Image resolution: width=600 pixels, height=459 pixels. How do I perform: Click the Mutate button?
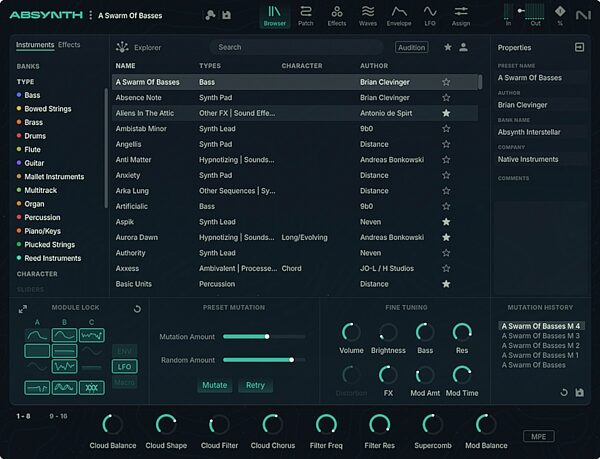pyautogui.click(x=214, y=385)
